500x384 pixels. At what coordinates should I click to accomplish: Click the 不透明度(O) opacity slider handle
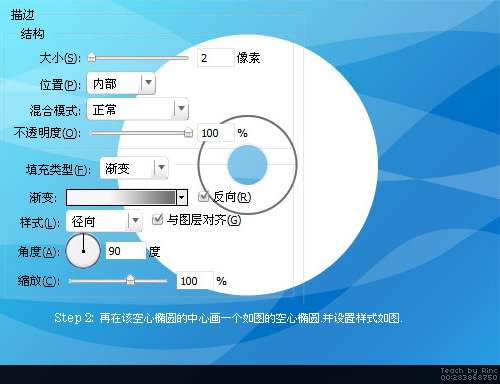[188, 132]
